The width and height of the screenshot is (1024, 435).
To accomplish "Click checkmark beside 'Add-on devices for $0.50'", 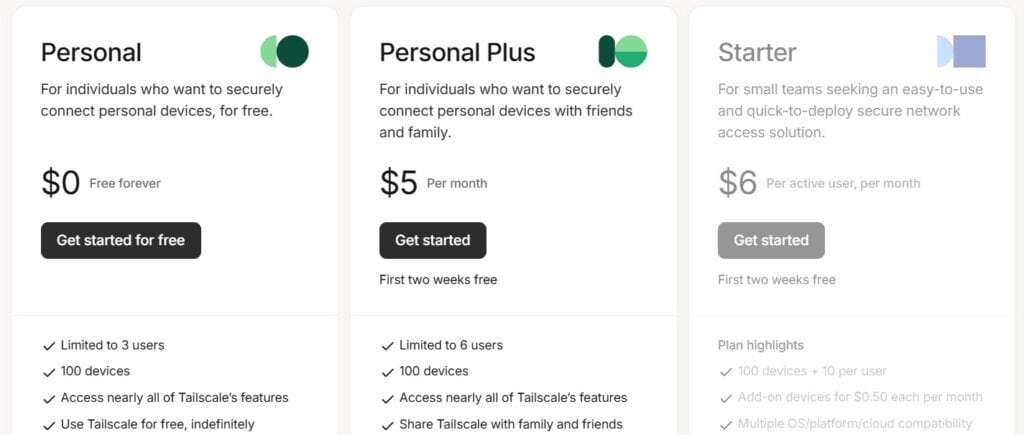I will click(726, 398).
